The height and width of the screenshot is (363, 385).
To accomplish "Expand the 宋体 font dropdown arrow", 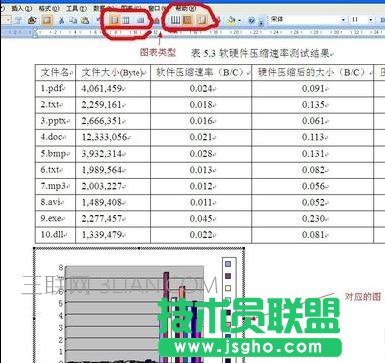I will [x=343, y=20].
